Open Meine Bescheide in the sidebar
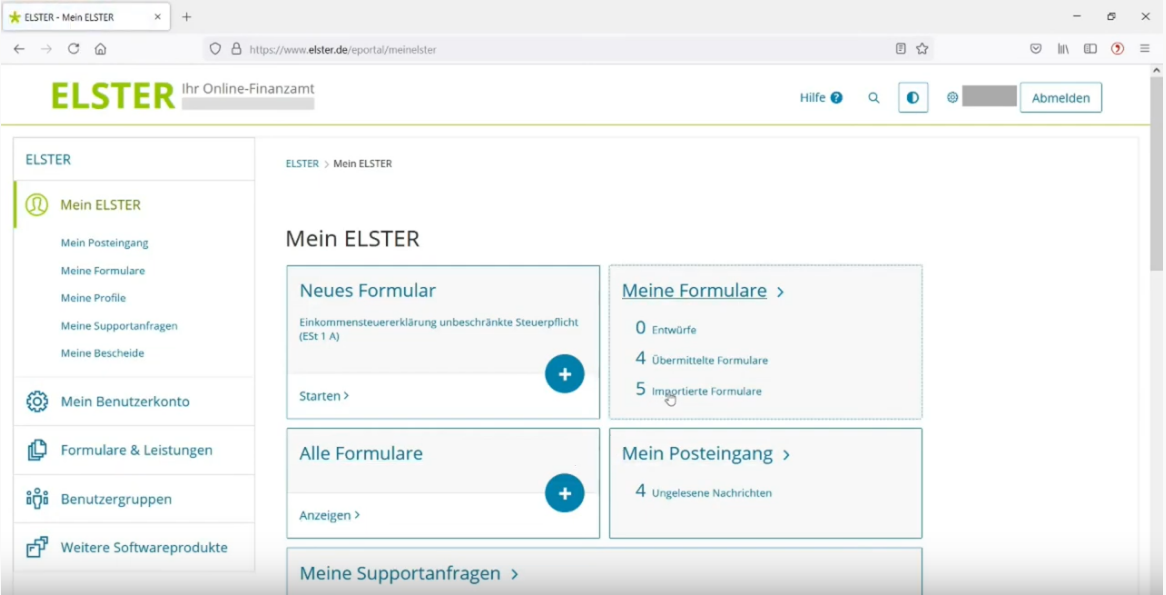Image resolution: width=1166 pixels, height=595 pixels. (103, 353)
